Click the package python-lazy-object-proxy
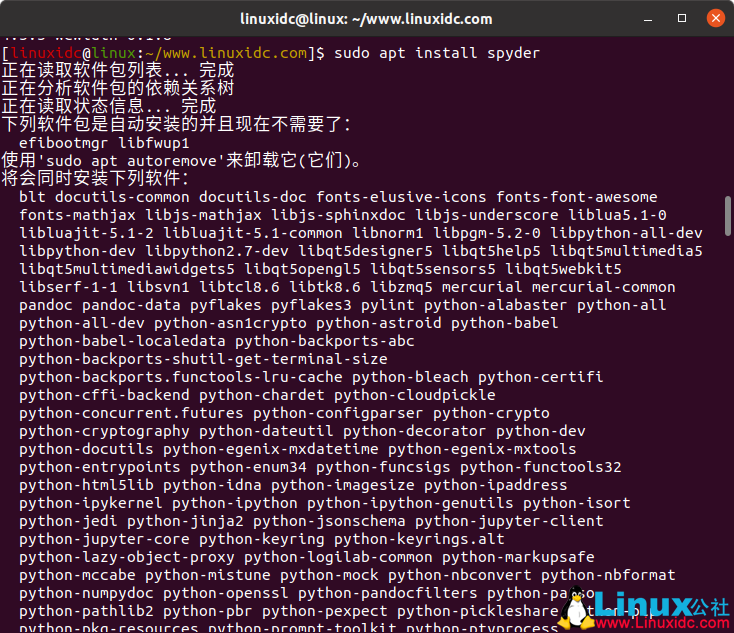The height and width of the screenshot is (633, 734). pos(126,558)
